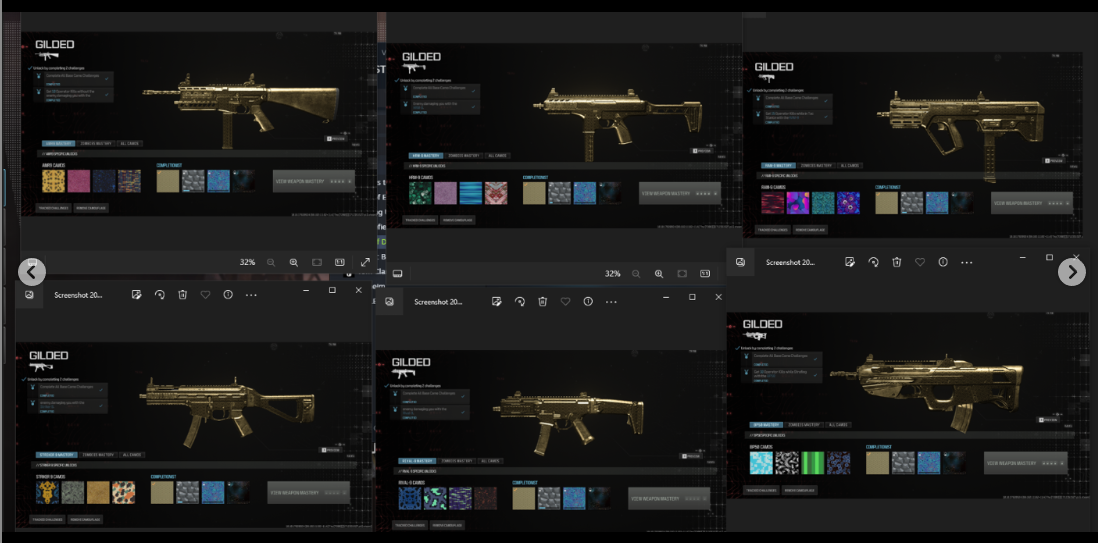Show file info for the BP50 screenshot

point(943,262)
